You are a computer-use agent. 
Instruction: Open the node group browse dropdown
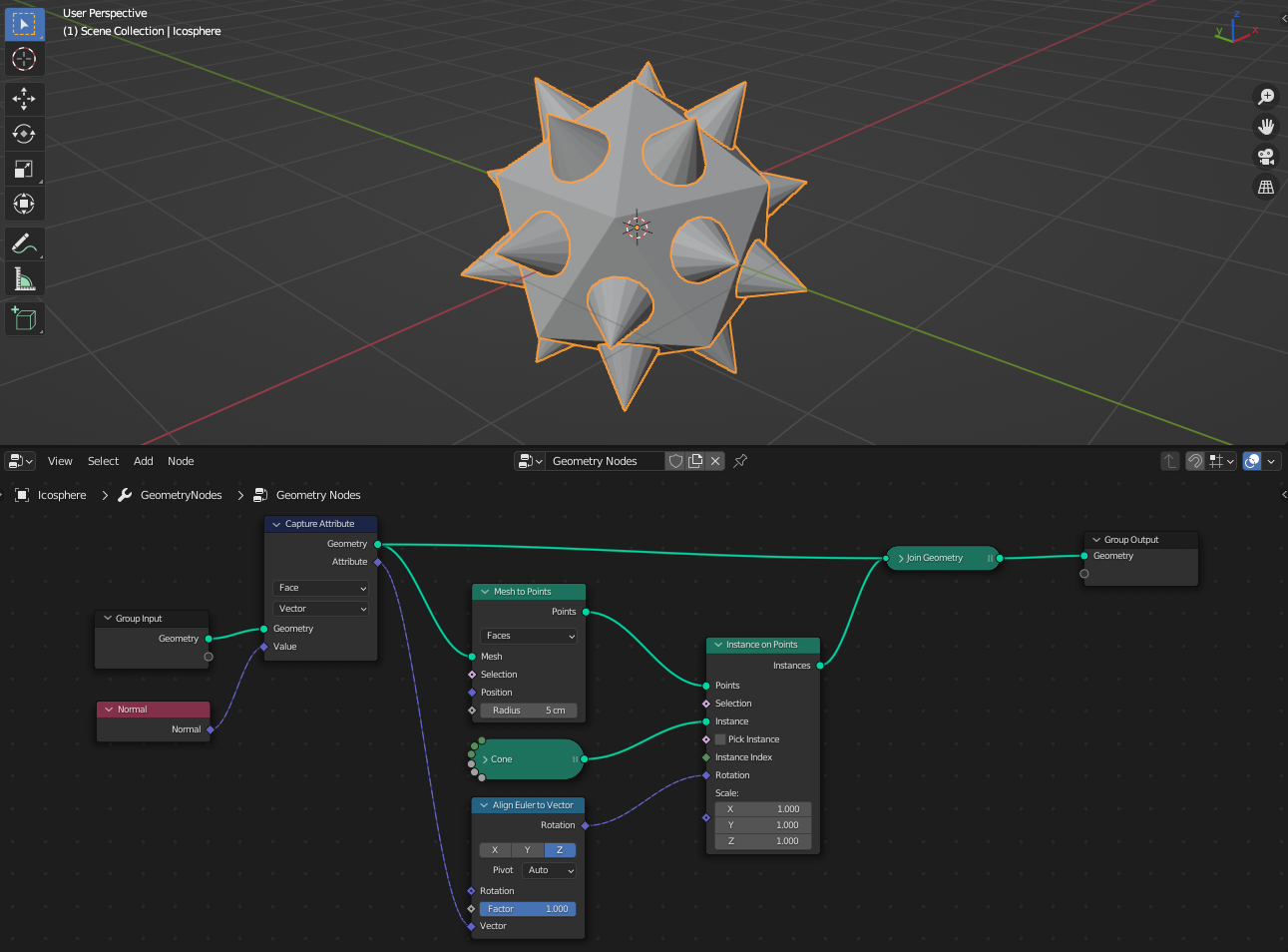coord(530,461)
